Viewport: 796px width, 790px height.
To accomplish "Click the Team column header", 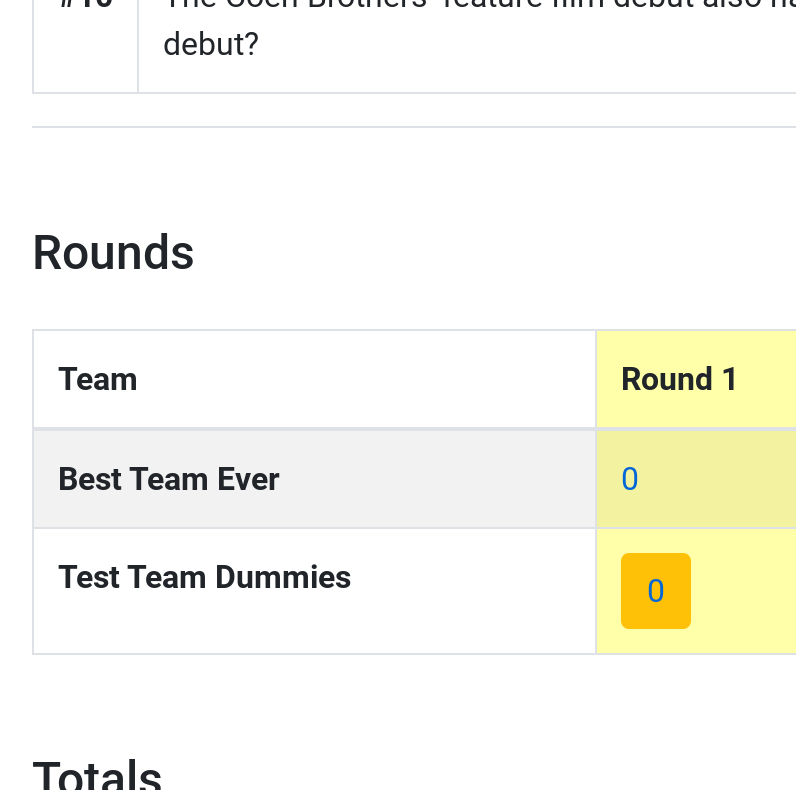I will (97, 379).
